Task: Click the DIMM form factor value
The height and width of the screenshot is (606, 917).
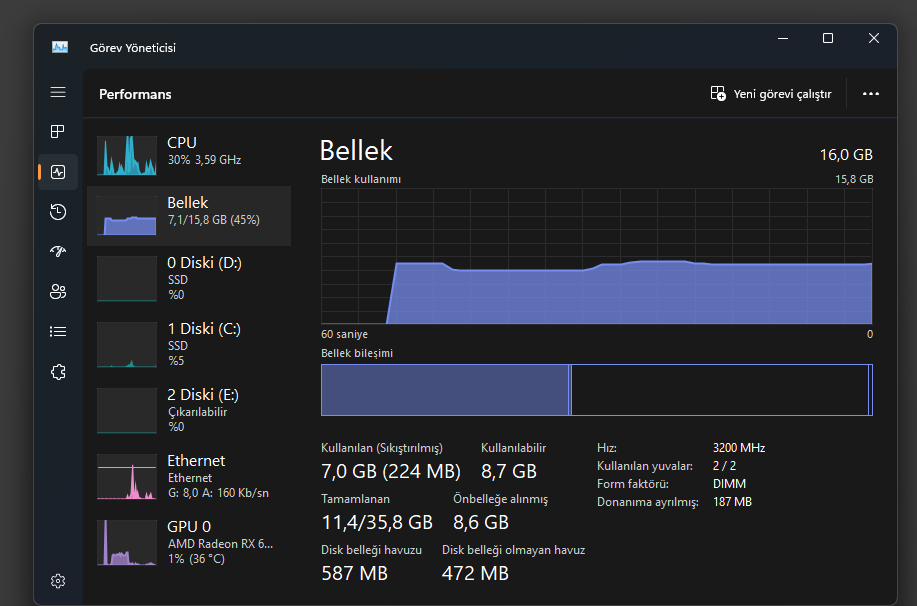Action: pos(729,484)
